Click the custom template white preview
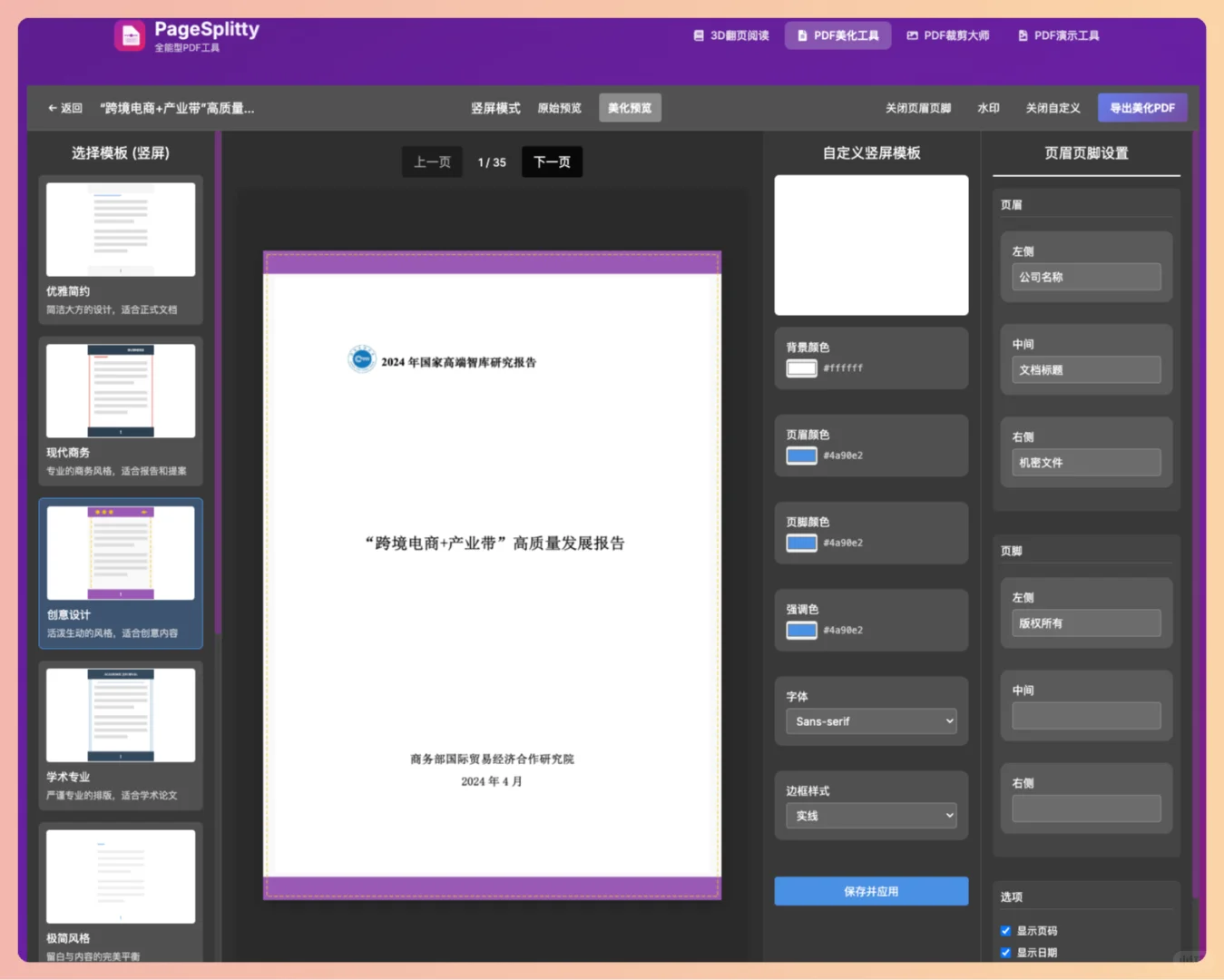The height and width of the screenshot is (980, 1224). point(871,245)
